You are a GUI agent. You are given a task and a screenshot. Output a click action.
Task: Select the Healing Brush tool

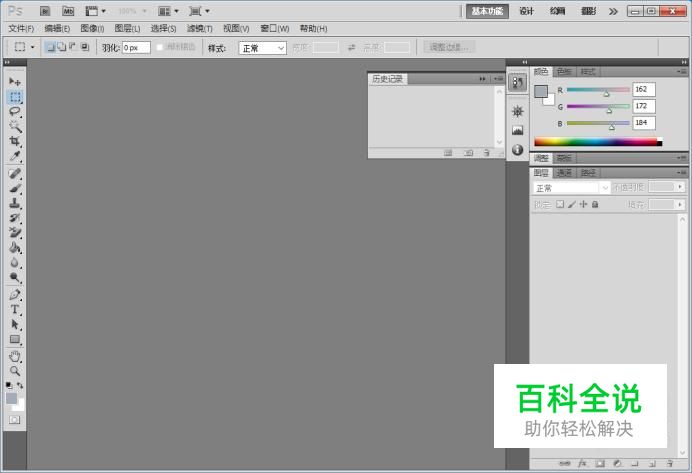[x=15, y=173]
